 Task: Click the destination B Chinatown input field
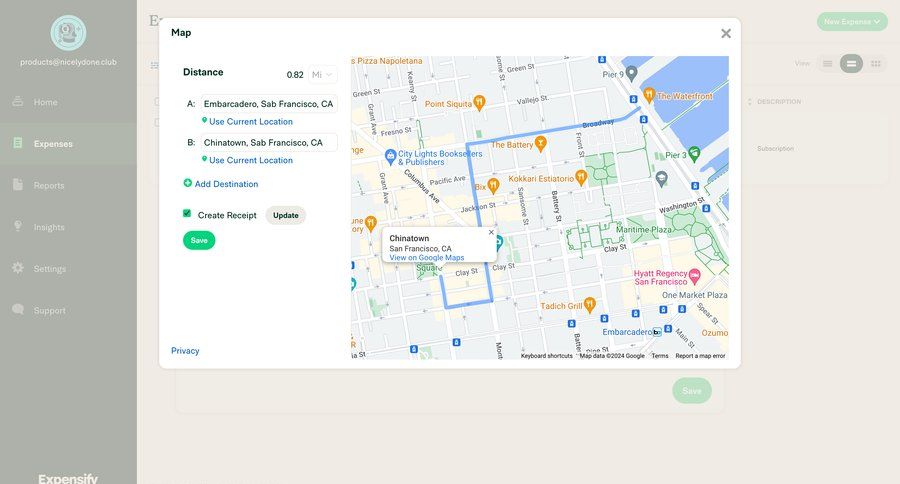point(269,143)
